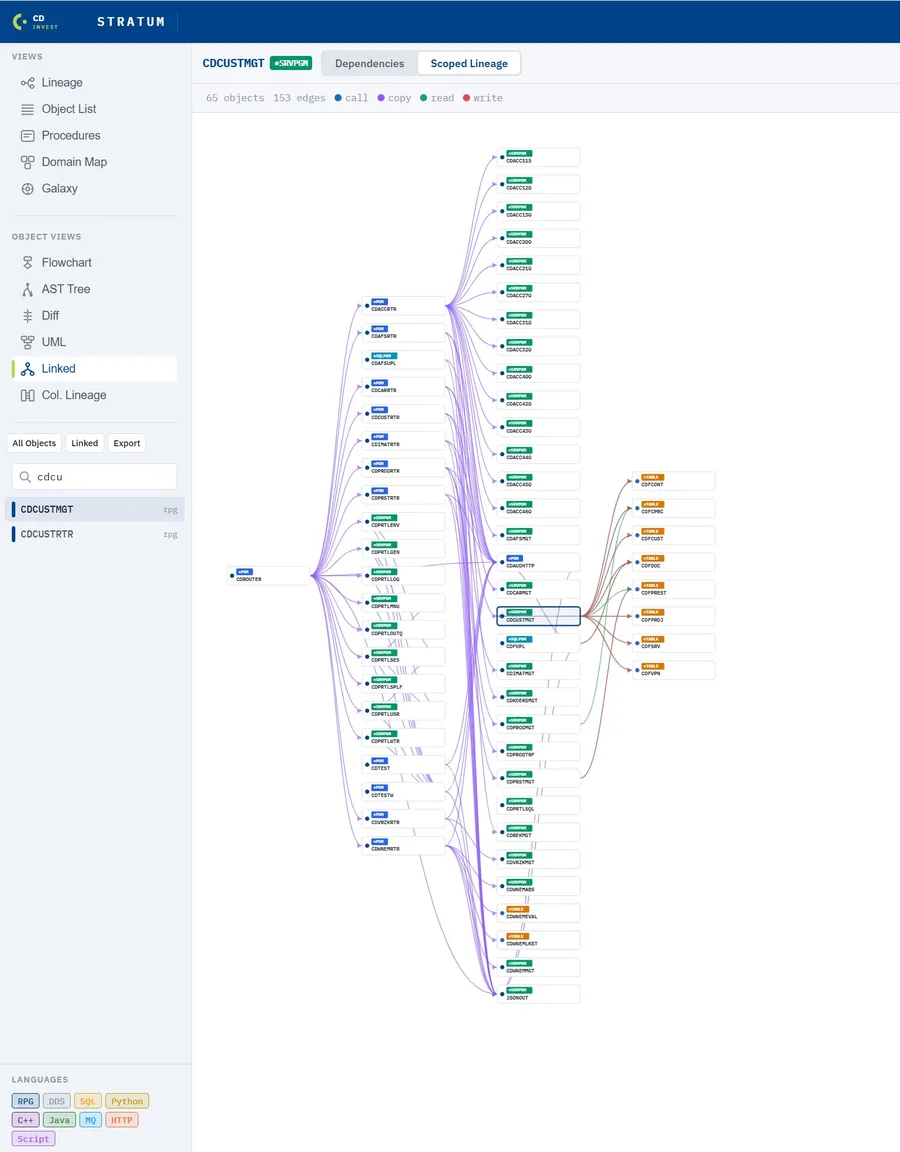Click the search magnifier icon
900x1152 pixels.
pyautogui.click(x=25, y=477)
